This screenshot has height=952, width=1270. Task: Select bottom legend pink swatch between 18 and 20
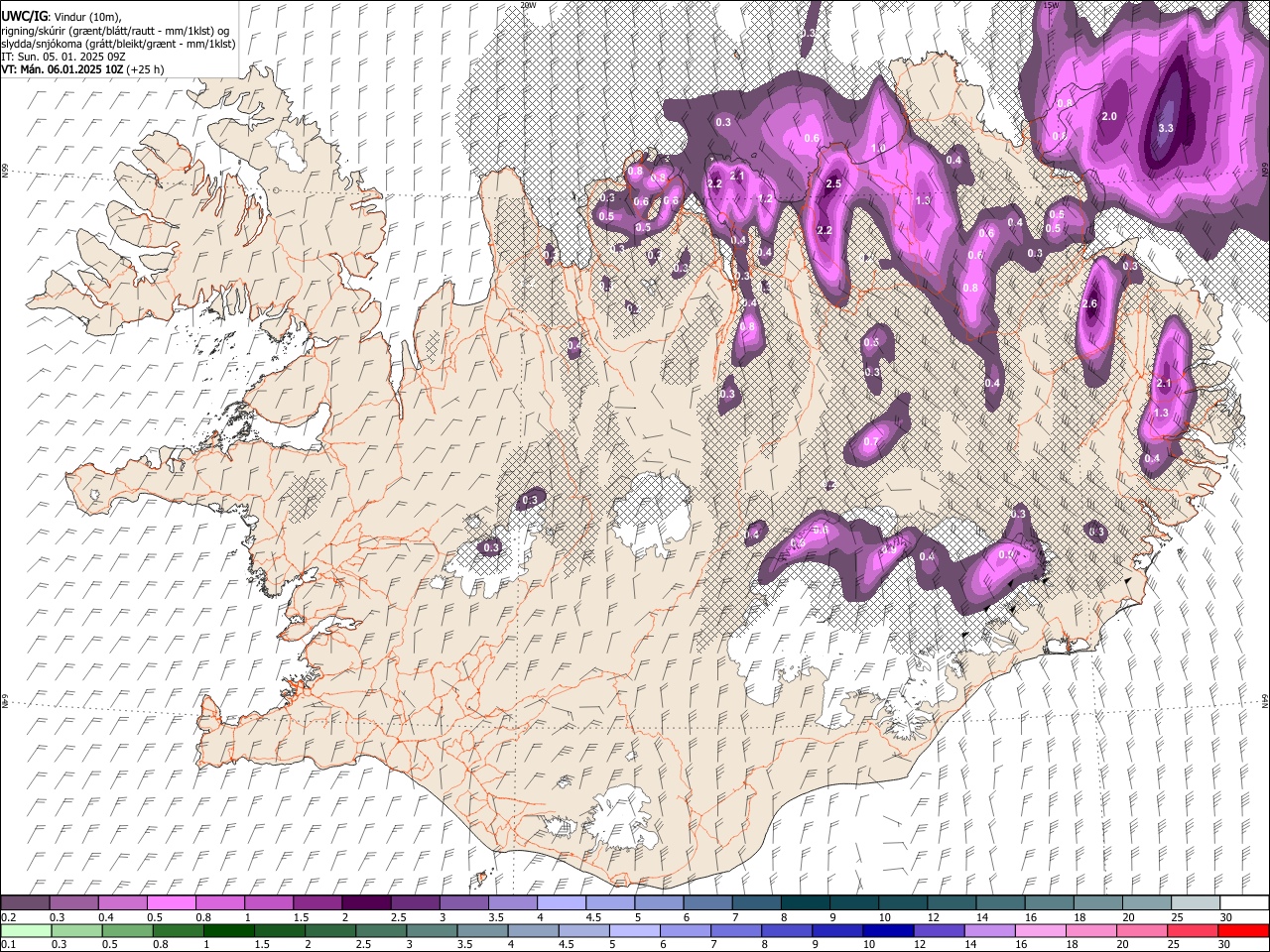coord(1090,931)
